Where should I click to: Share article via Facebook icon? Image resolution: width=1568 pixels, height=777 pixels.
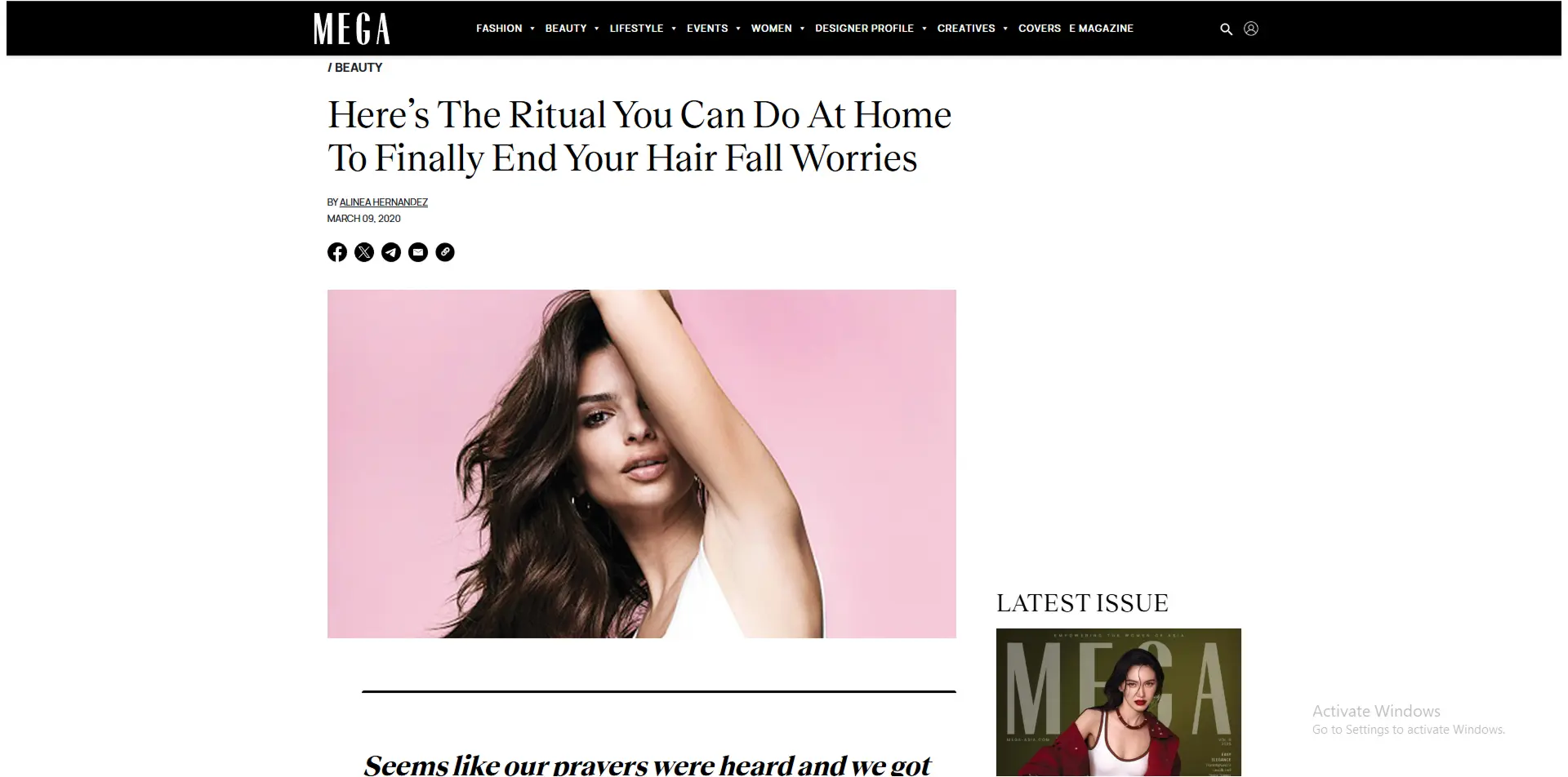tap(337, 252)
